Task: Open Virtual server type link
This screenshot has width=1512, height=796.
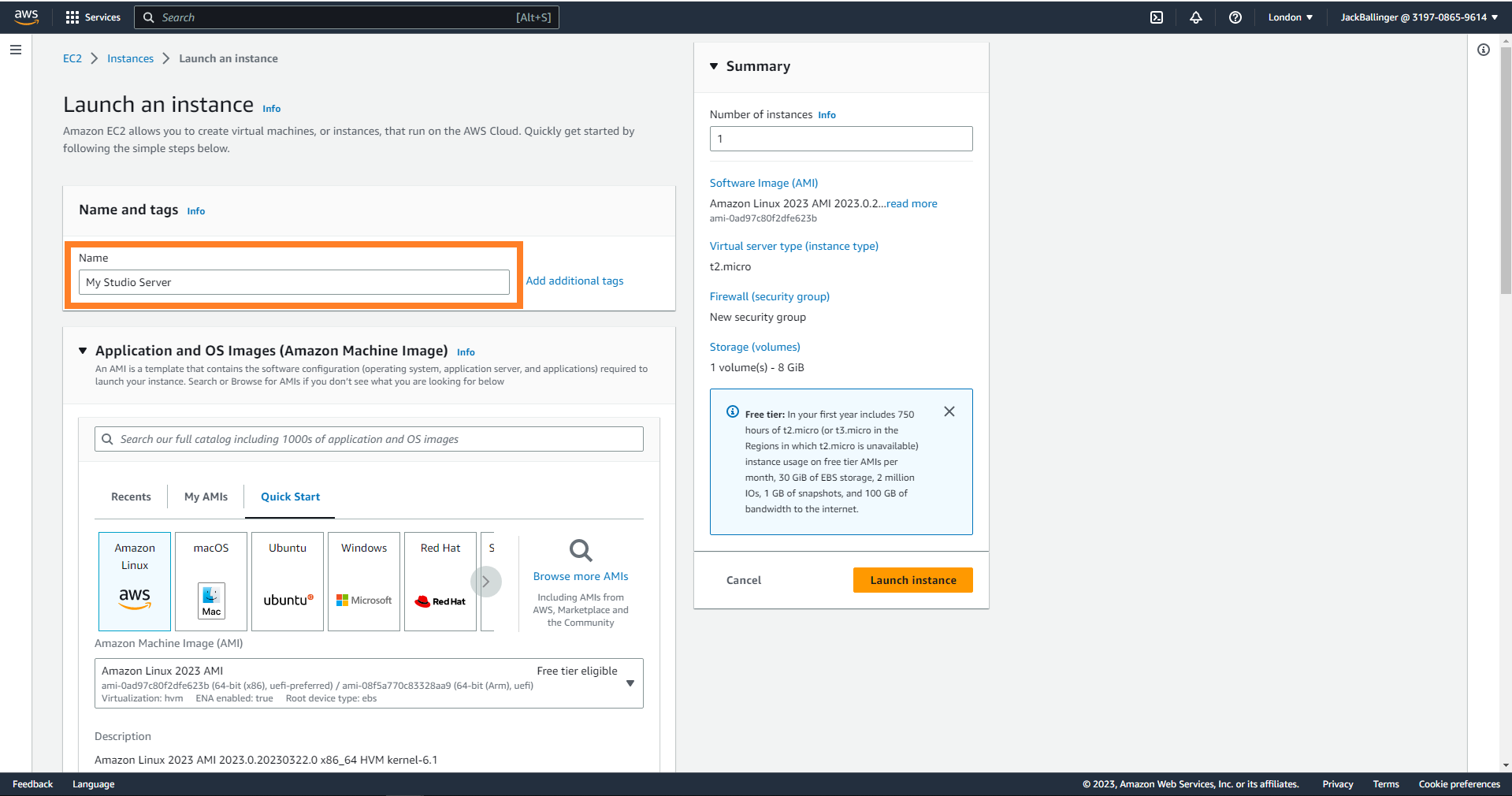Action: click(x=794, y=246)
